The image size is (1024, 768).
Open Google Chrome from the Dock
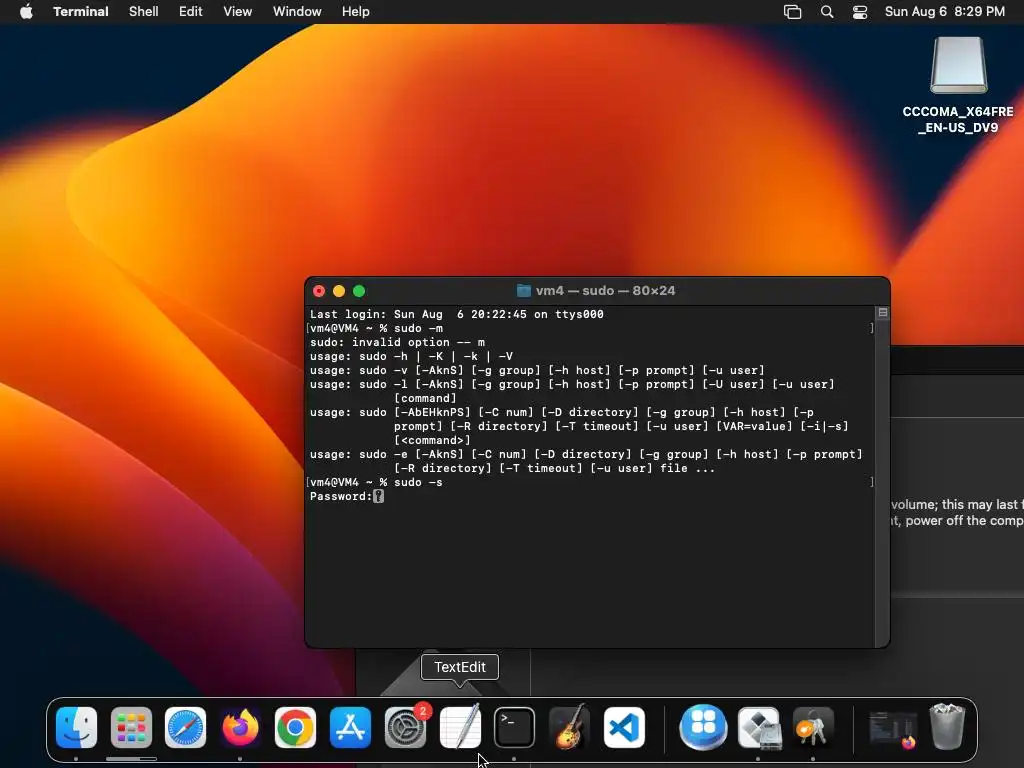(295, 727)
